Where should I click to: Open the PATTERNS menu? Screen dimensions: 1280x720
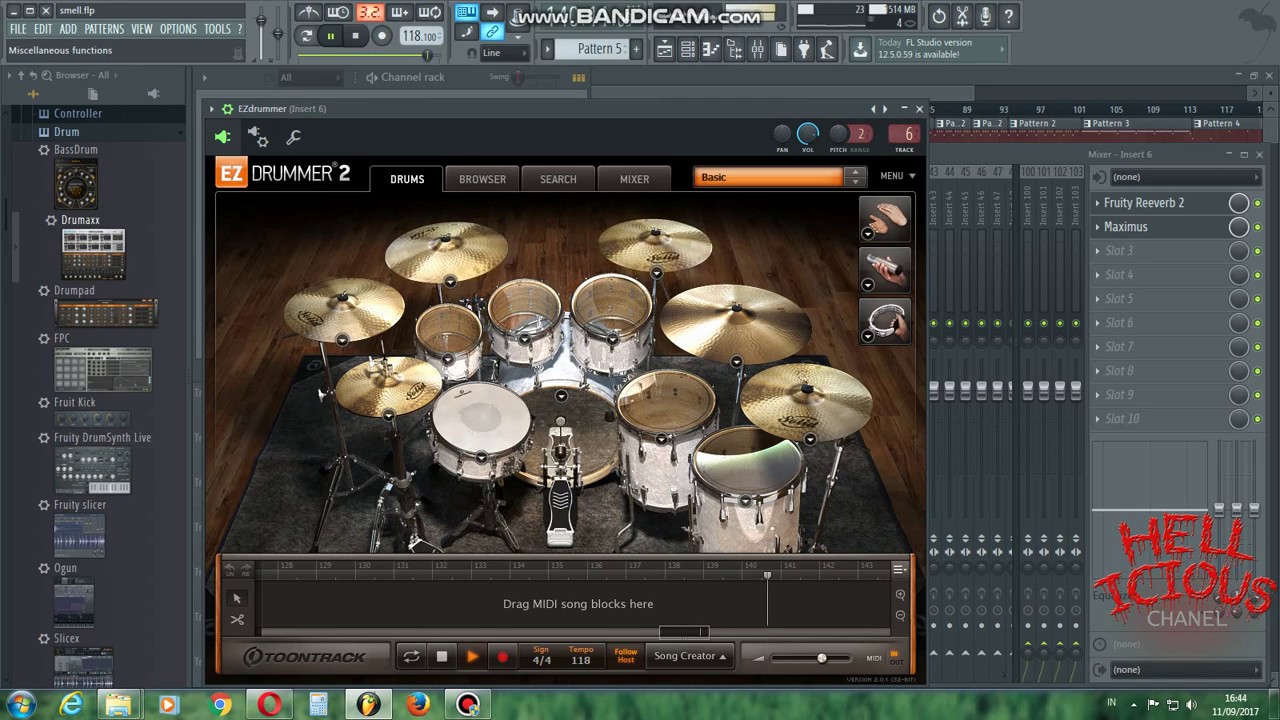point(104,30)
